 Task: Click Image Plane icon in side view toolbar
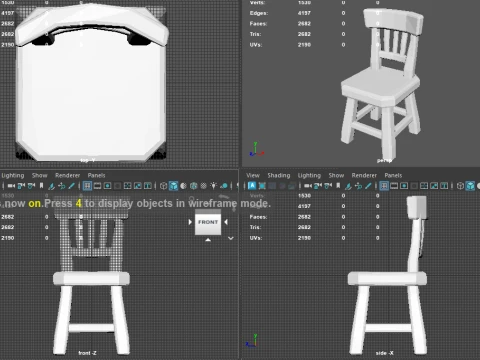pyautogui.click(x=348, y=186)
